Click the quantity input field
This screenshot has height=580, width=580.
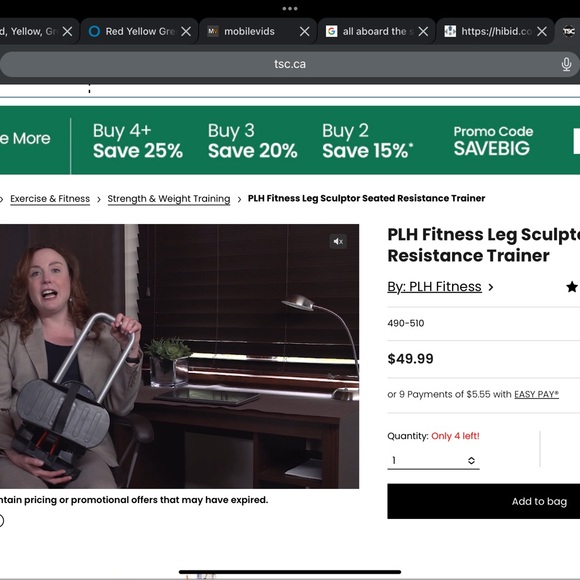coord(433,461)
